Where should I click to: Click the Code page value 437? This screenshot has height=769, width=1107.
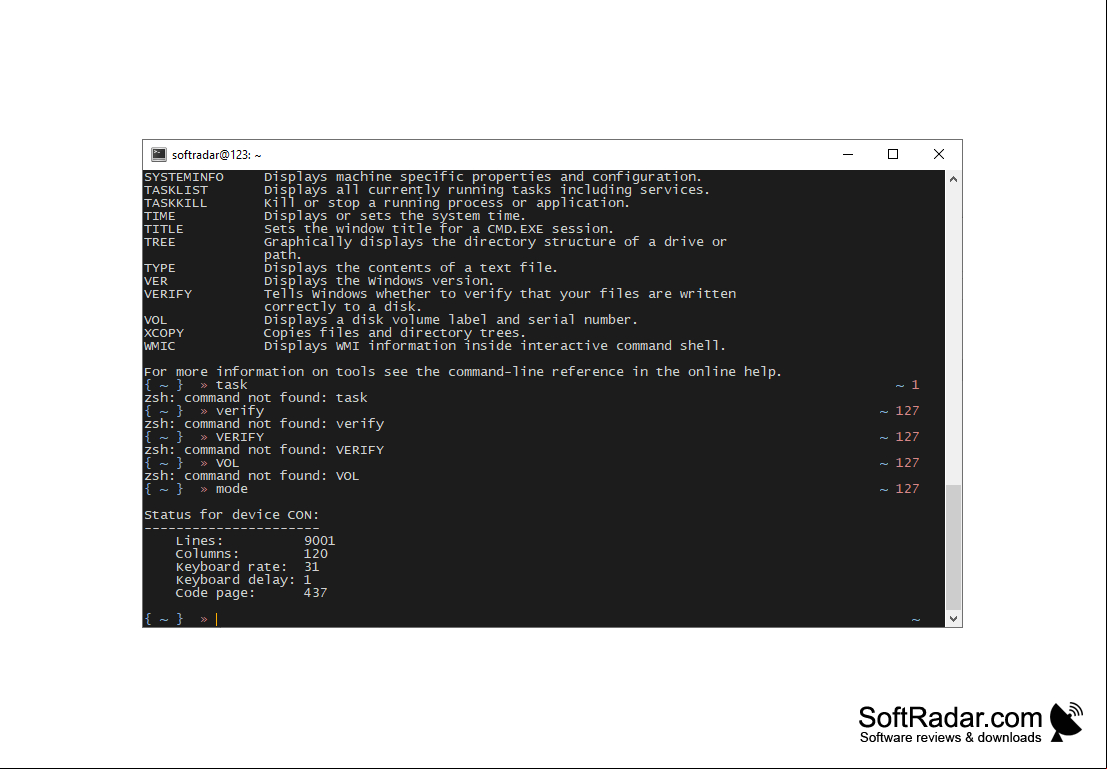pos(315,593)
